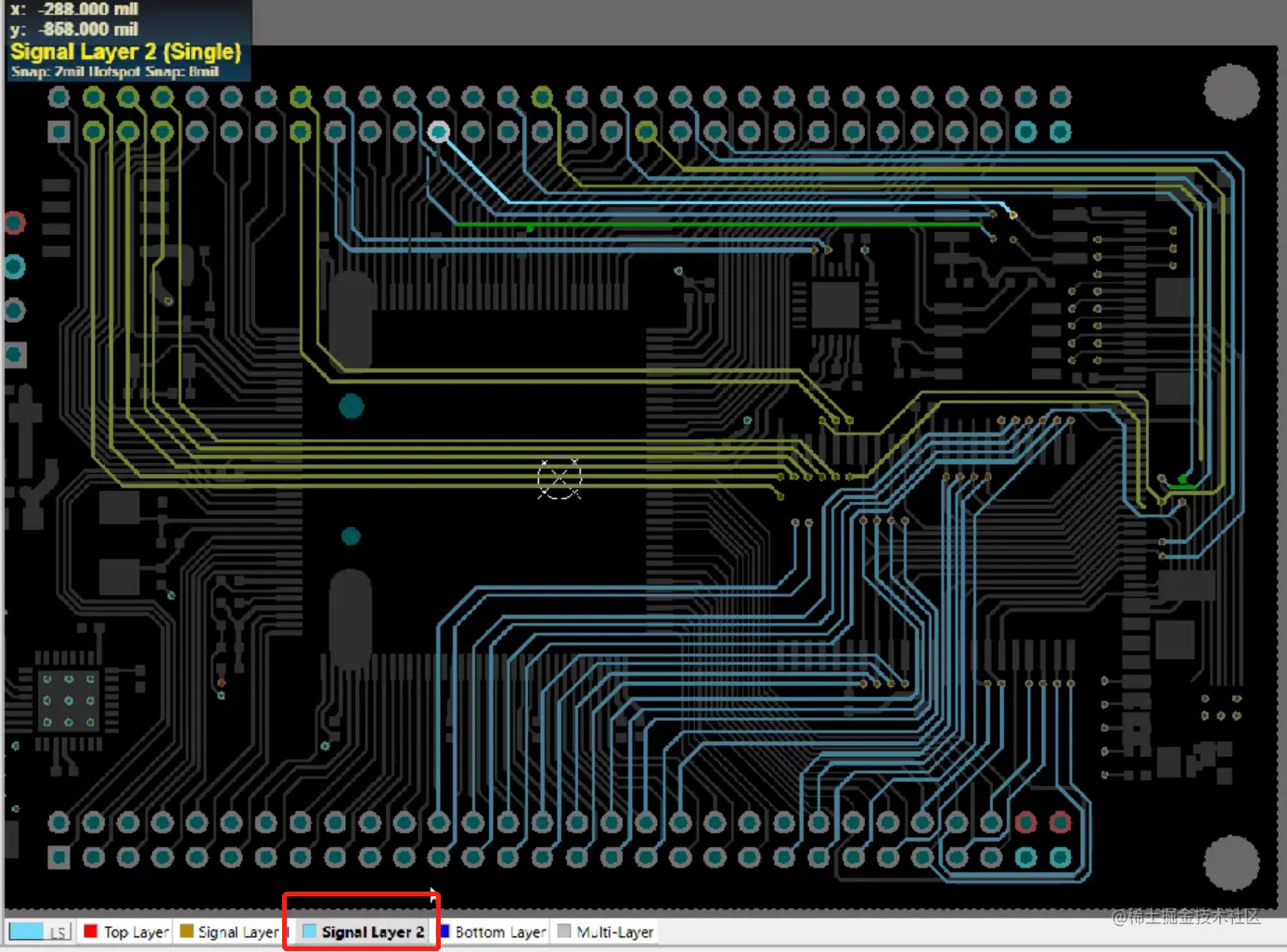Select the right red pad in the bottom header
The height and width of the screenshot is (952, 1287).
pos(1060,822)
